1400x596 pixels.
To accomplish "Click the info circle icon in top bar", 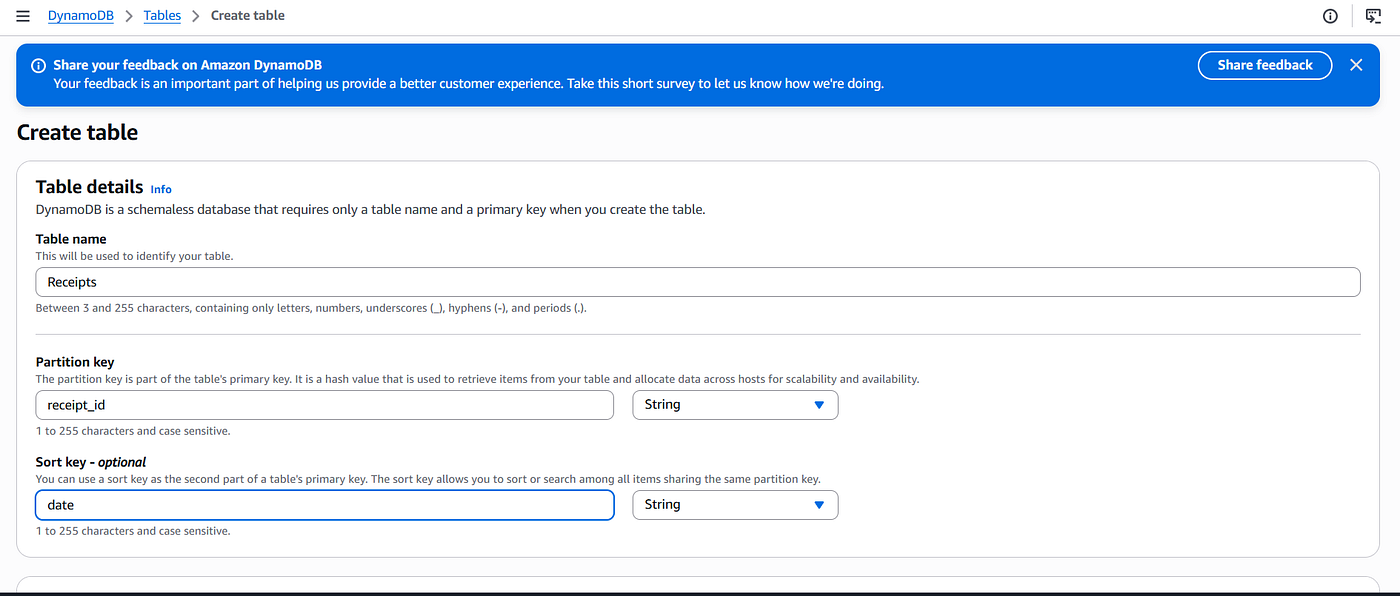I will click(x=1330, y=16).
